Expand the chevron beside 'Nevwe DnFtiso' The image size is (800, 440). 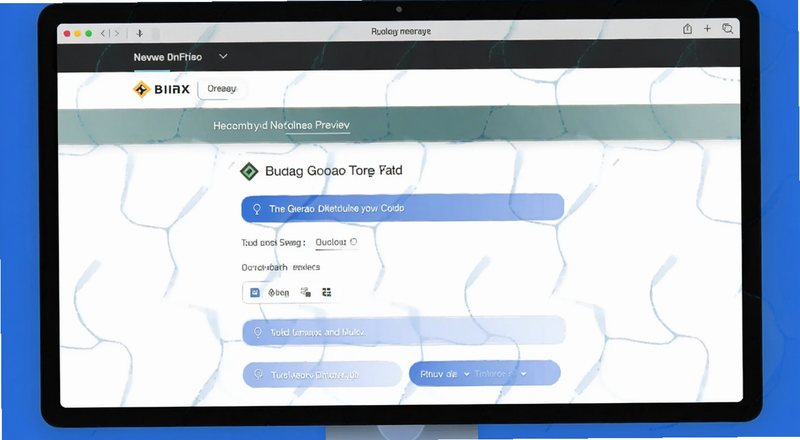click(x=223, y=56)
